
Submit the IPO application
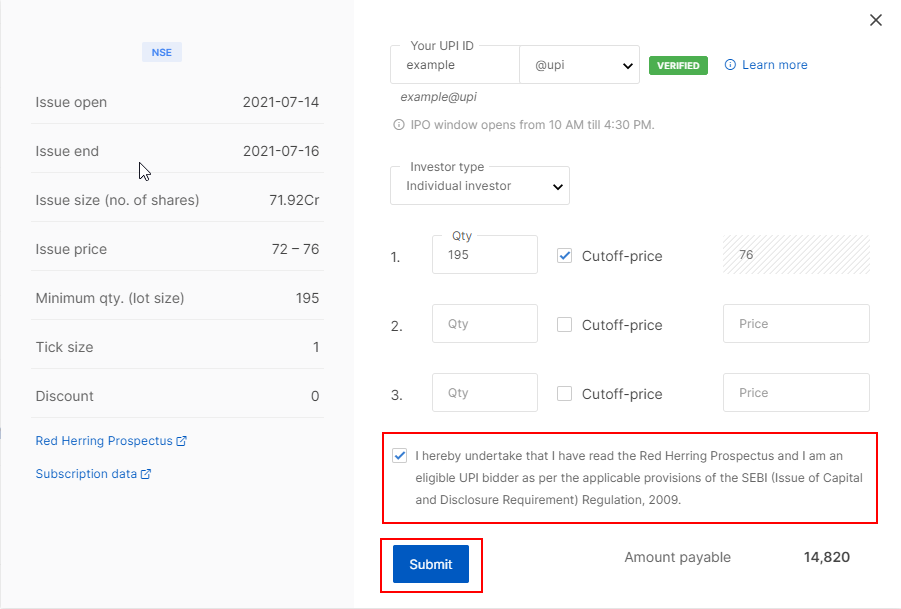coord(431,564)
